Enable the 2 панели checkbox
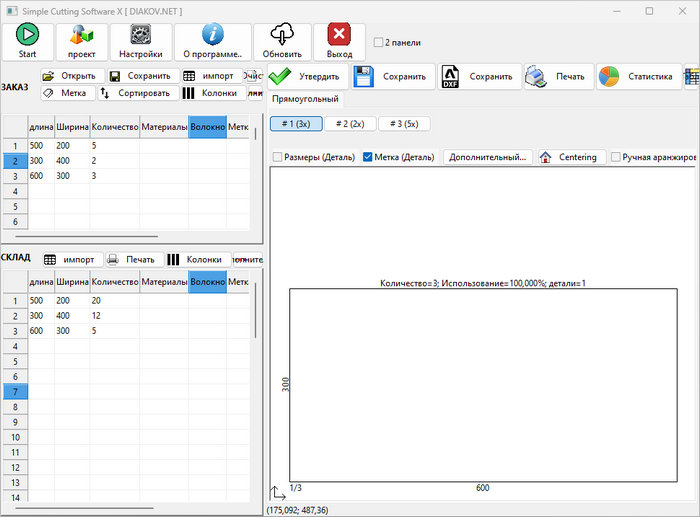 [x=378, y=42]
